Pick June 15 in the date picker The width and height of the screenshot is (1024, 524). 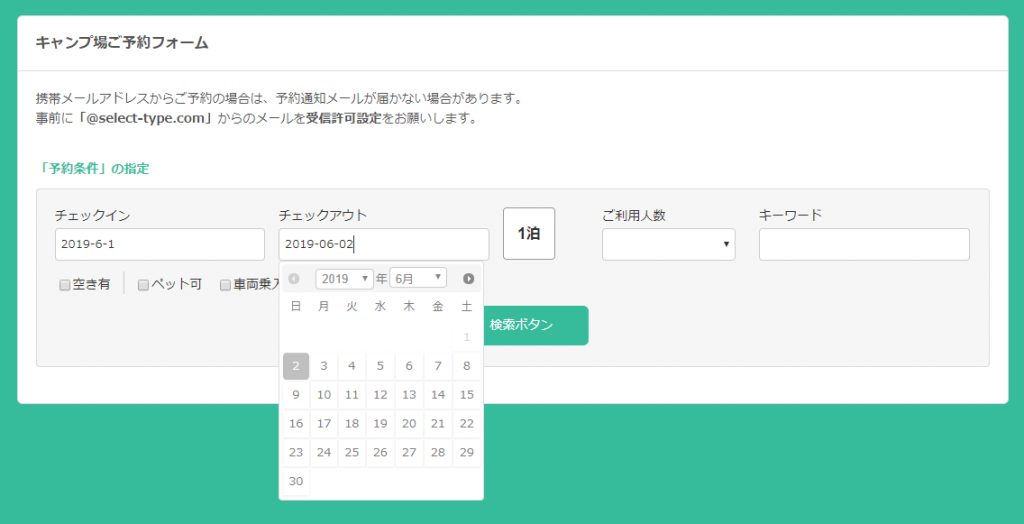[x=467, y=395]
